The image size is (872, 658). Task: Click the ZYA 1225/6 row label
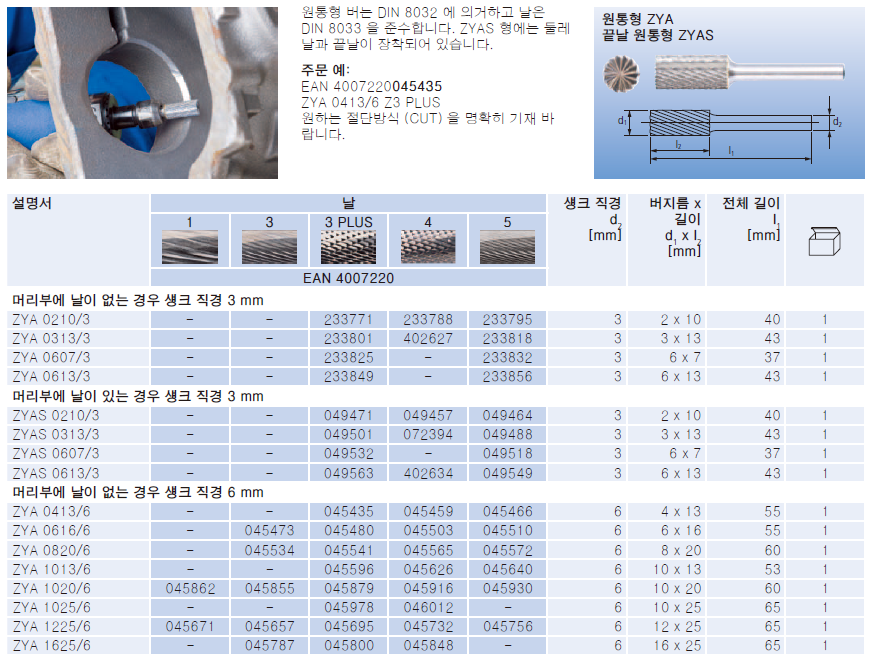pyautogui.click(x=51, y=627)
